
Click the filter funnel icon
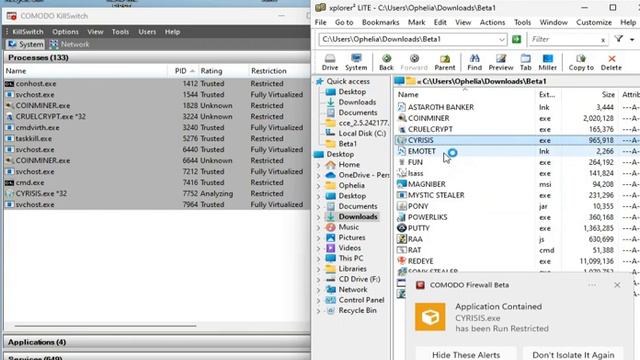(619, 39)
